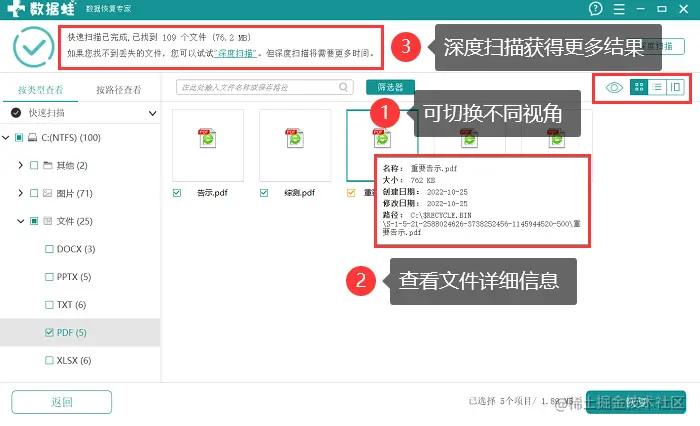Image resolution: width=700 pixels, height=426 pixels.
Task: Click the file name search input field
Action: click(265, 87)
